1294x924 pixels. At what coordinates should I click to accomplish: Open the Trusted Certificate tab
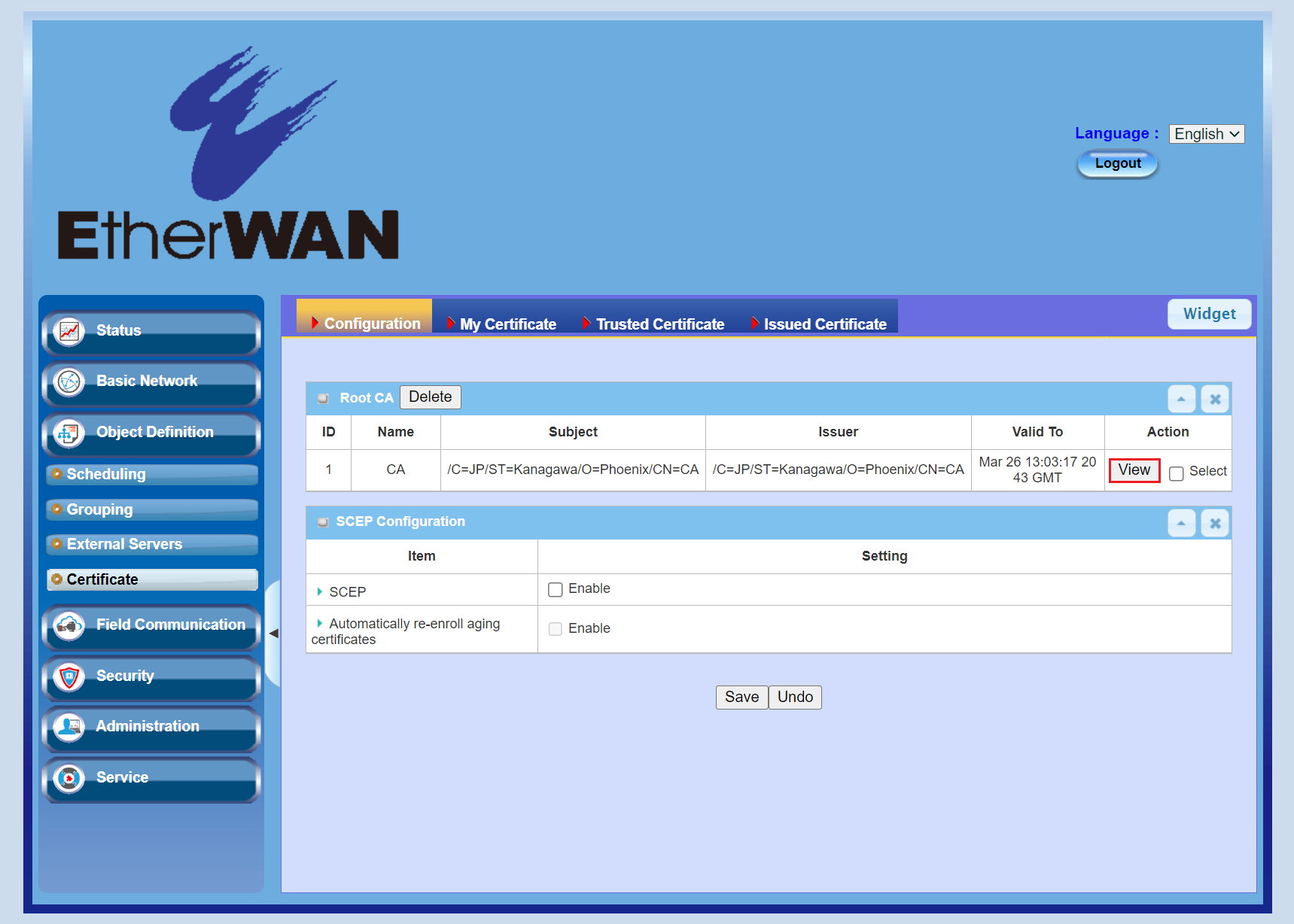[653, 324]
